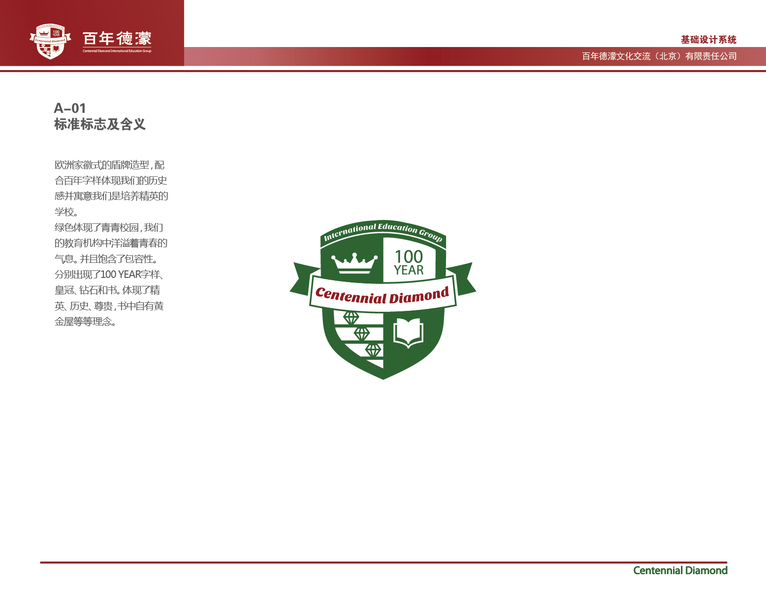766x600 pixels.
Task: Click the green Centennial Diamond footer text
Action: [680, 570]
